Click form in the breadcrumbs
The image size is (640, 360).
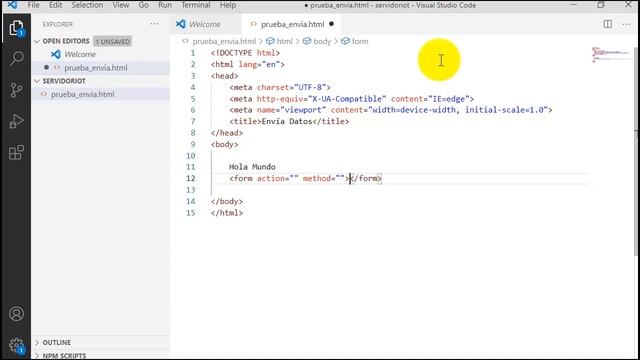(x=360, y=41)
